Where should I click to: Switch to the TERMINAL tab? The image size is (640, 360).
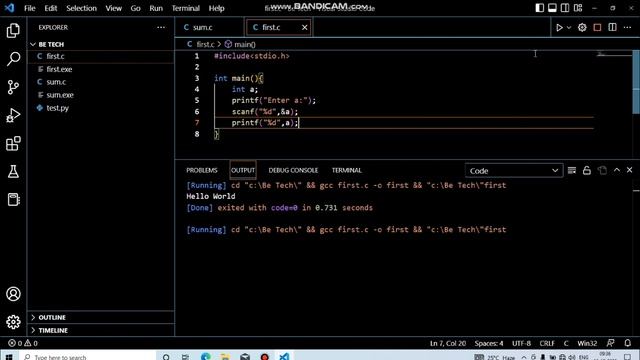347,170
